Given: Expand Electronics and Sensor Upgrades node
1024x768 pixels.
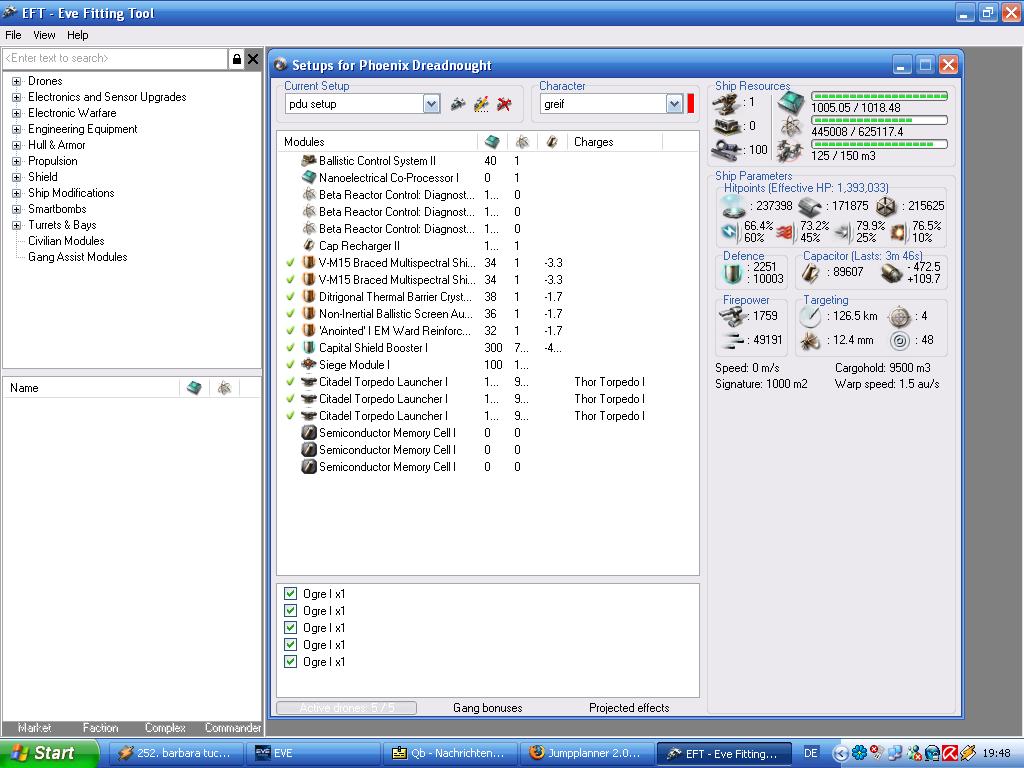Looking at the screenshot, I should tap(16, 97).
